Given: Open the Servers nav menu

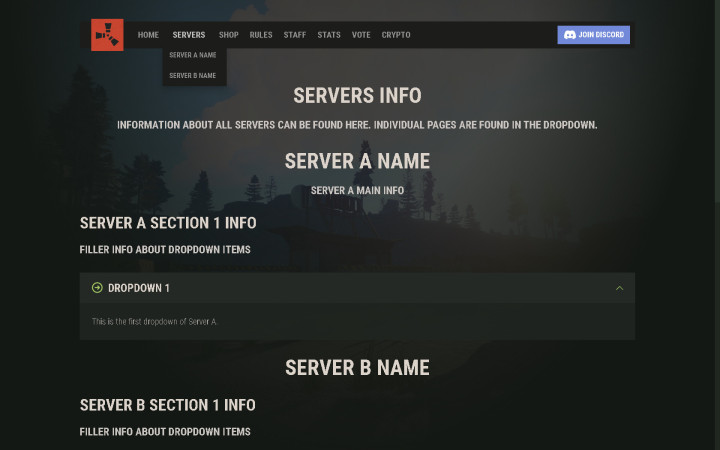Looking at the screenshot, I should point(189,35).
